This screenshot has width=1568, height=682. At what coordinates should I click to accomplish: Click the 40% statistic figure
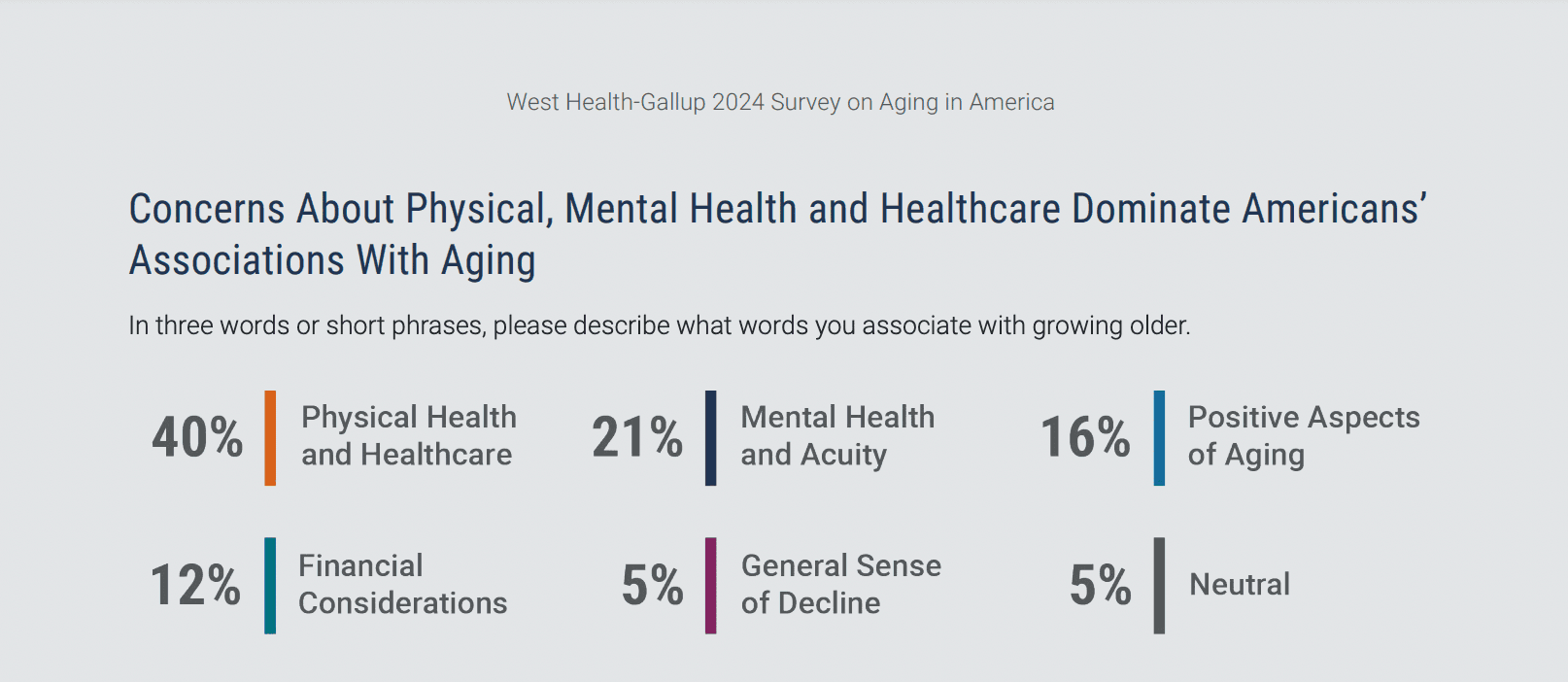(x=197, y=437)
